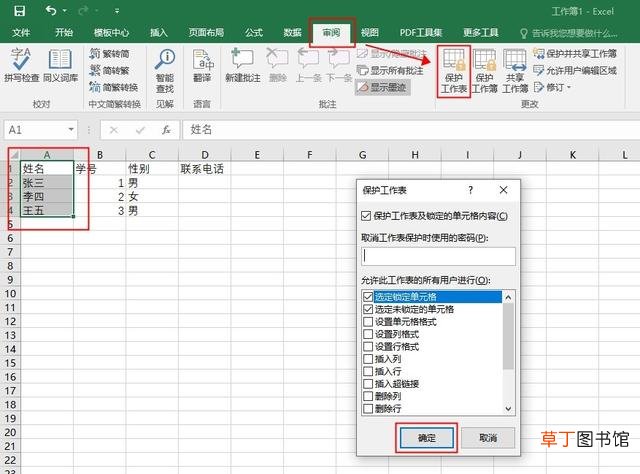Click the 翻译 translate icon
Image resolution: width=640 pixels, height=474 pixels.
[202, 65]
